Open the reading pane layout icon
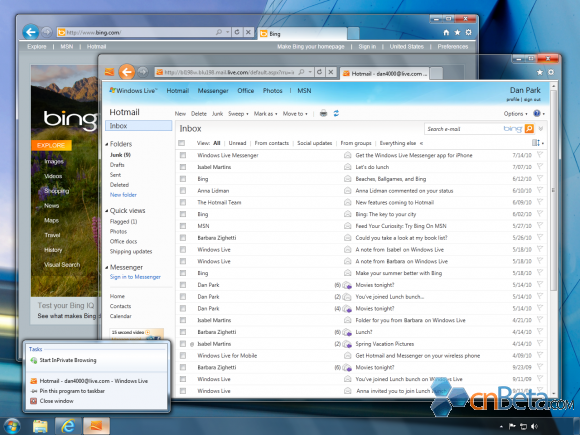Viewport: 580px width, 435px height. 536,143
